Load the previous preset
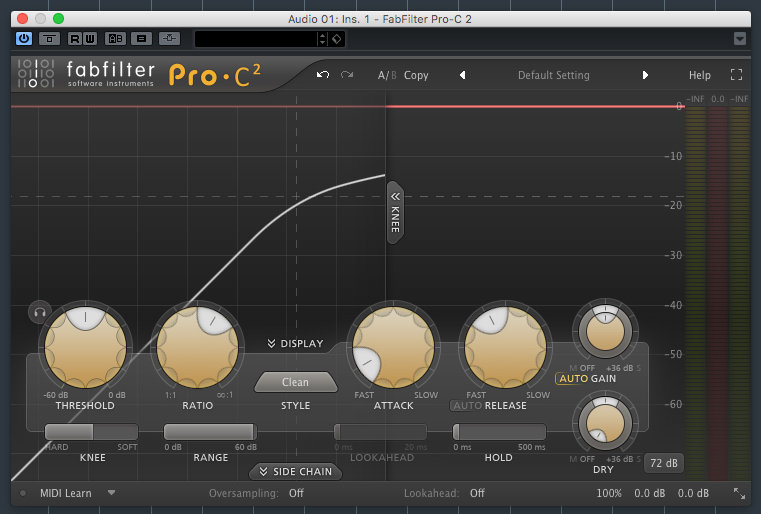 (462, 75)
